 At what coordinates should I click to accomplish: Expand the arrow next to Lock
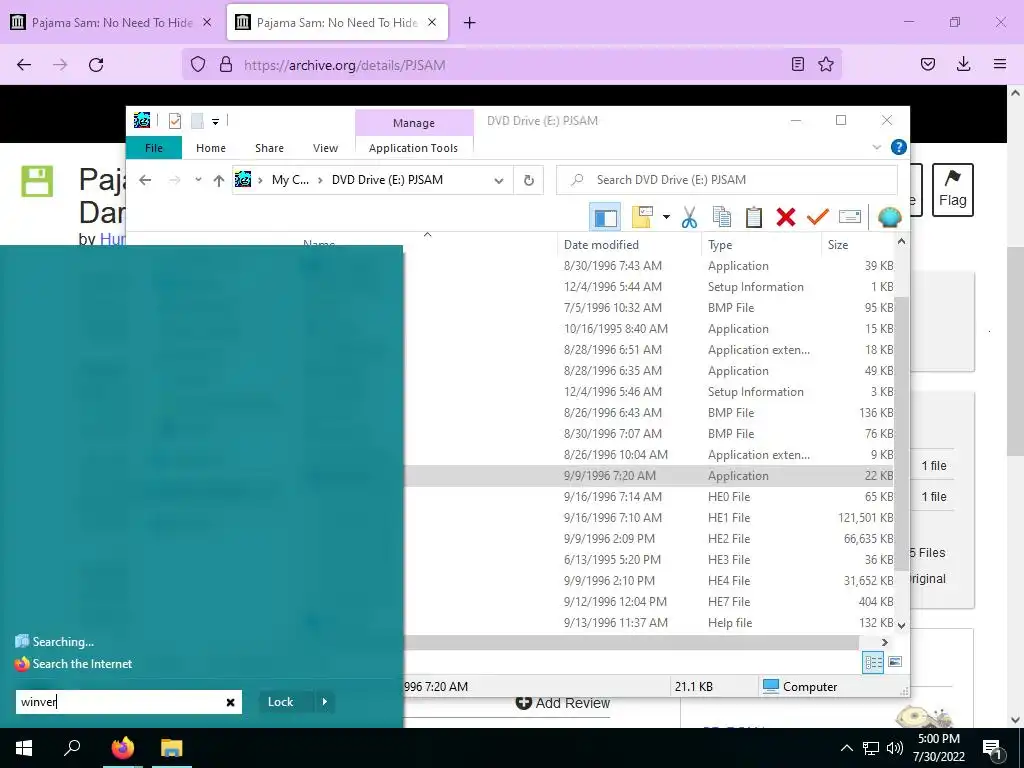[325, 702]
